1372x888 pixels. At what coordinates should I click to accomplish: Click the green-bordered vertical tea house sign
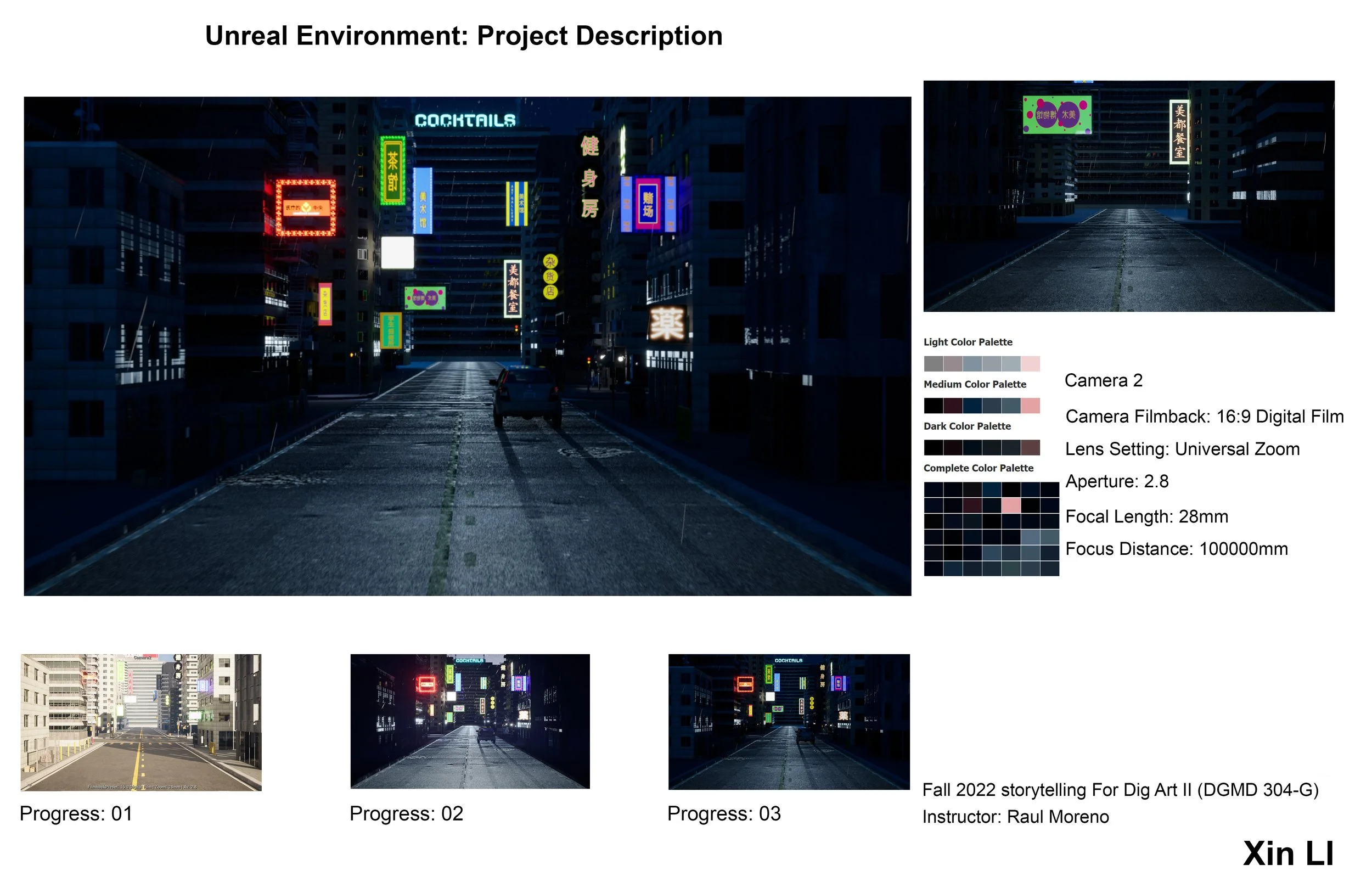pos(392,171)
